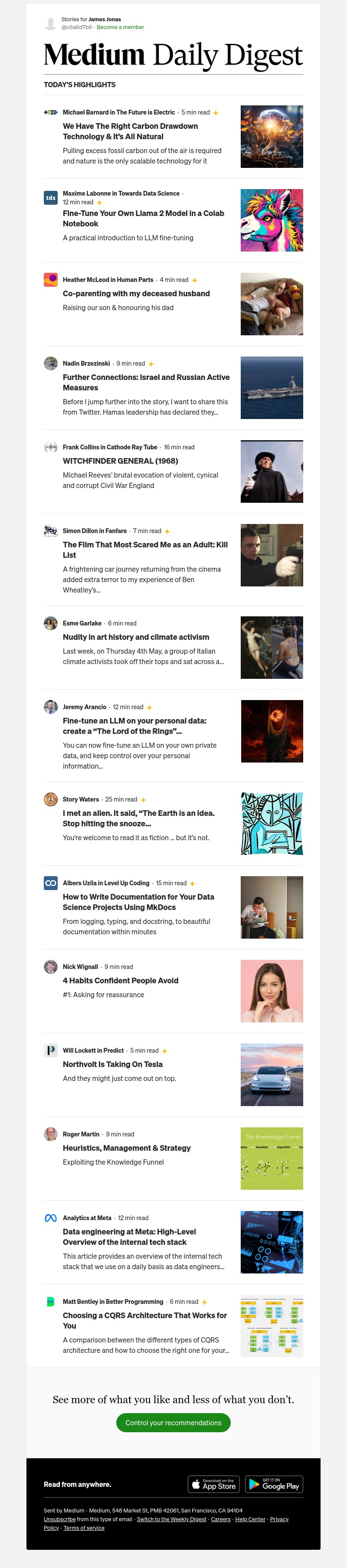Open the Future is Electric publication icon
Screen dimensions: 347x1568
tap(50, 113)
